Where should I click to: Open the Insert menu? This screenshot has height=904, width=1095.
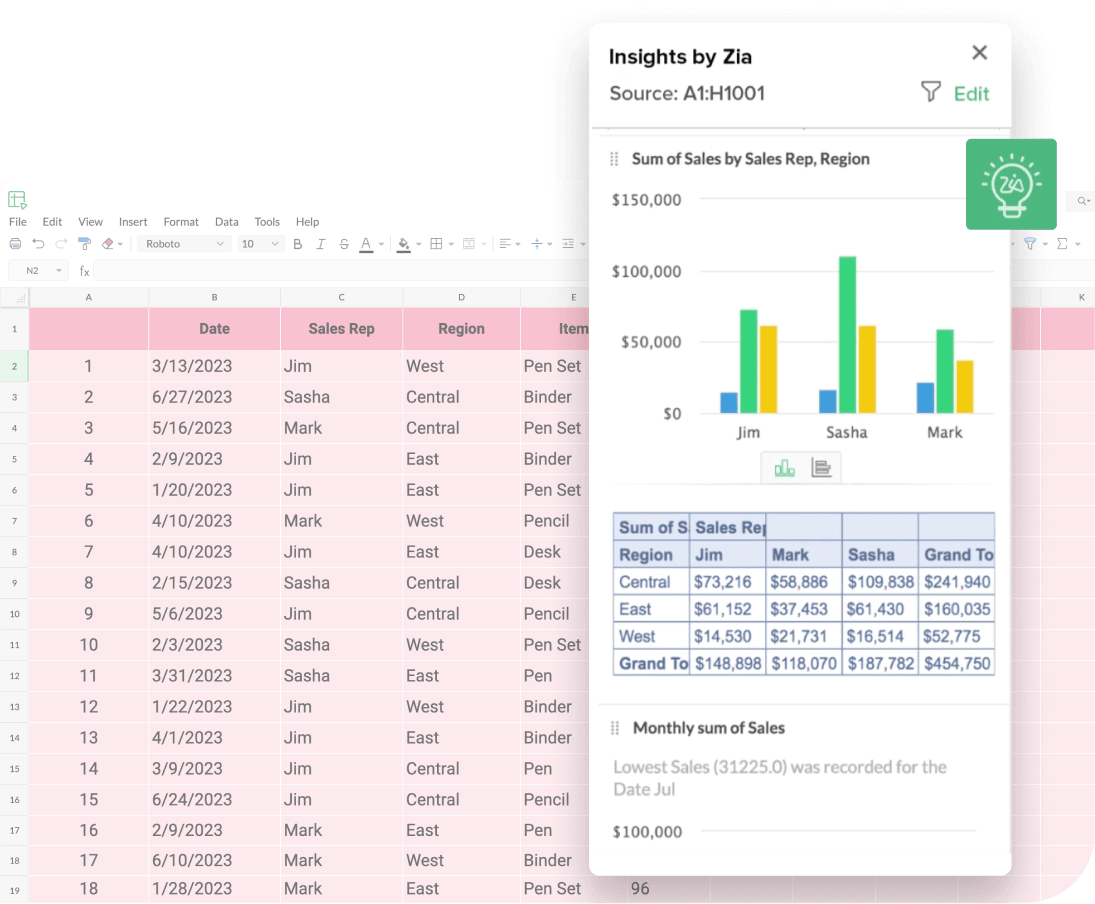pos(133,221)
